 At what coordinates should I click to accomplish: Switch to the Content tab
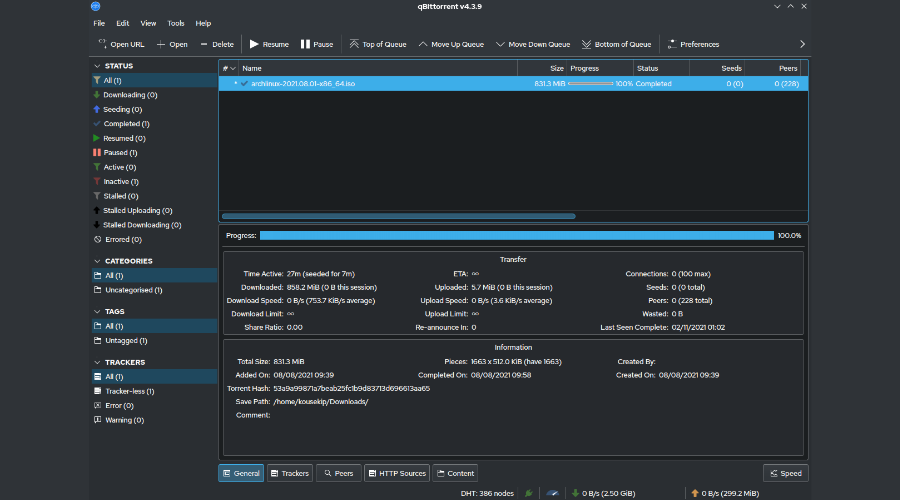click(455, 473)
